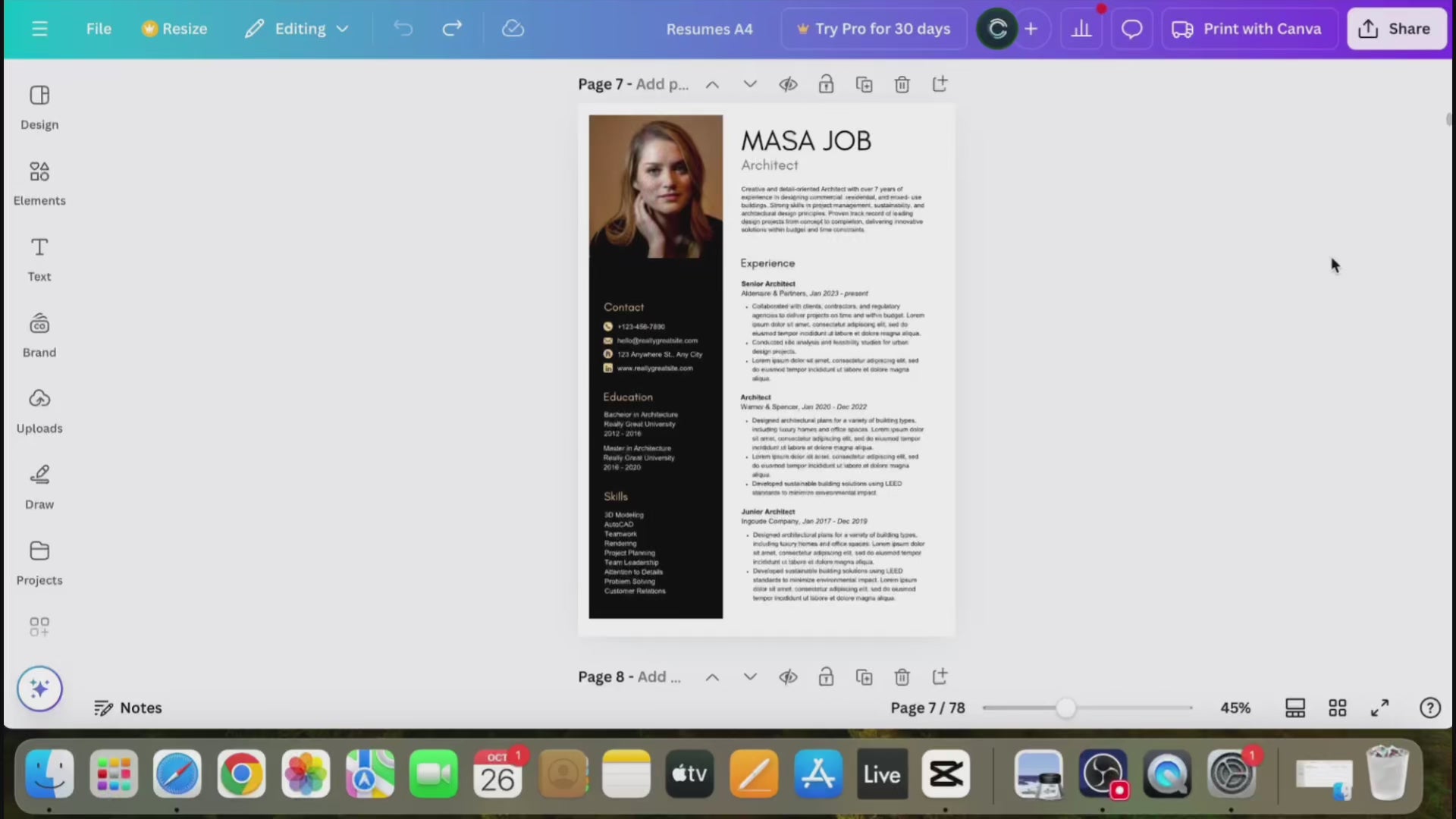The image size is (1456, 819).
Task: Delete Page 7
Action: [x=902, y=84]
